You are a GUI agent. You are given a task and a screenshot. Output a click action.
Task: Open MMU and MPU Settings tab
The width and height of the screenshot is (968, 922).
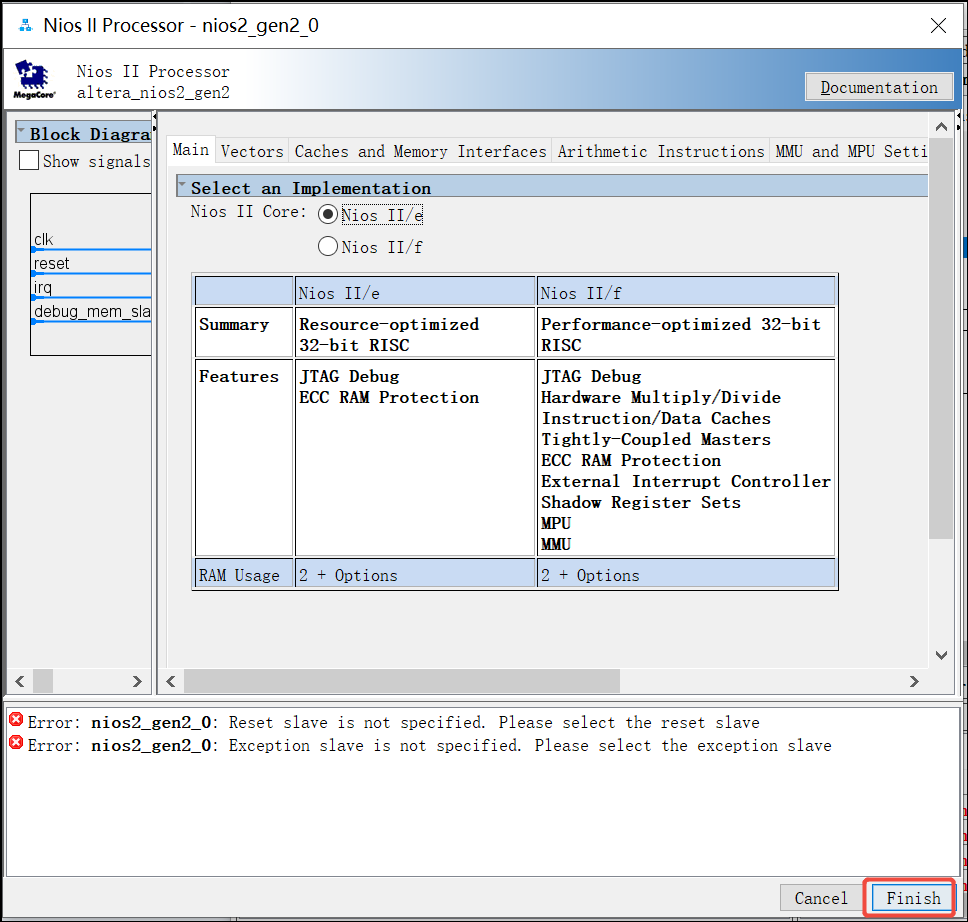coord(849,151)
